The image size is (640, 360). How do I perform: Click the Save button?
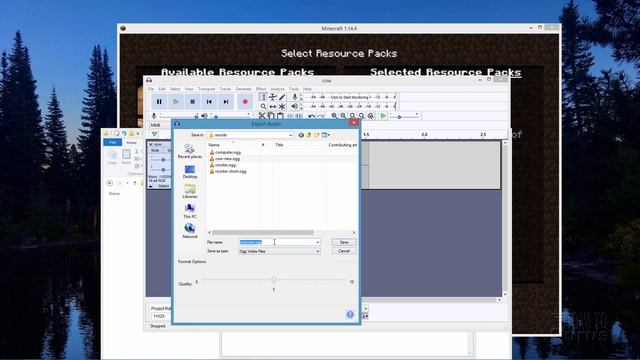344,242
